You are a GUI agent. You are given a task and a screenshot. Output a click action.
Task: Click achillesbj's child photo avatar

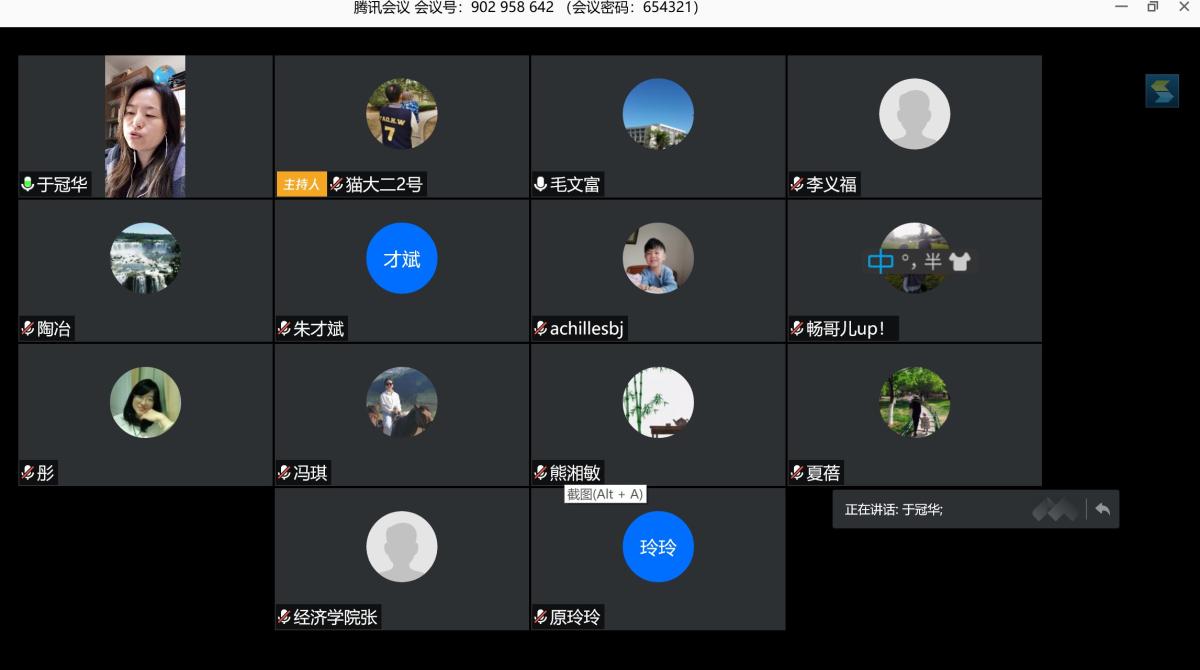coord(657,258)
